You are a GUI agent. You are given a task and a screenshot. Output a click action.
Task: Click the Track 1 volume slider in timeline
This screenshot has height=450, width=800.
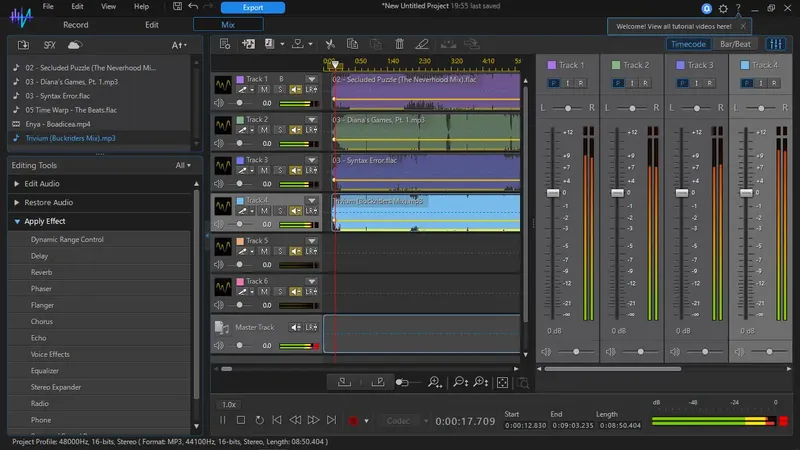coord(239,103)
